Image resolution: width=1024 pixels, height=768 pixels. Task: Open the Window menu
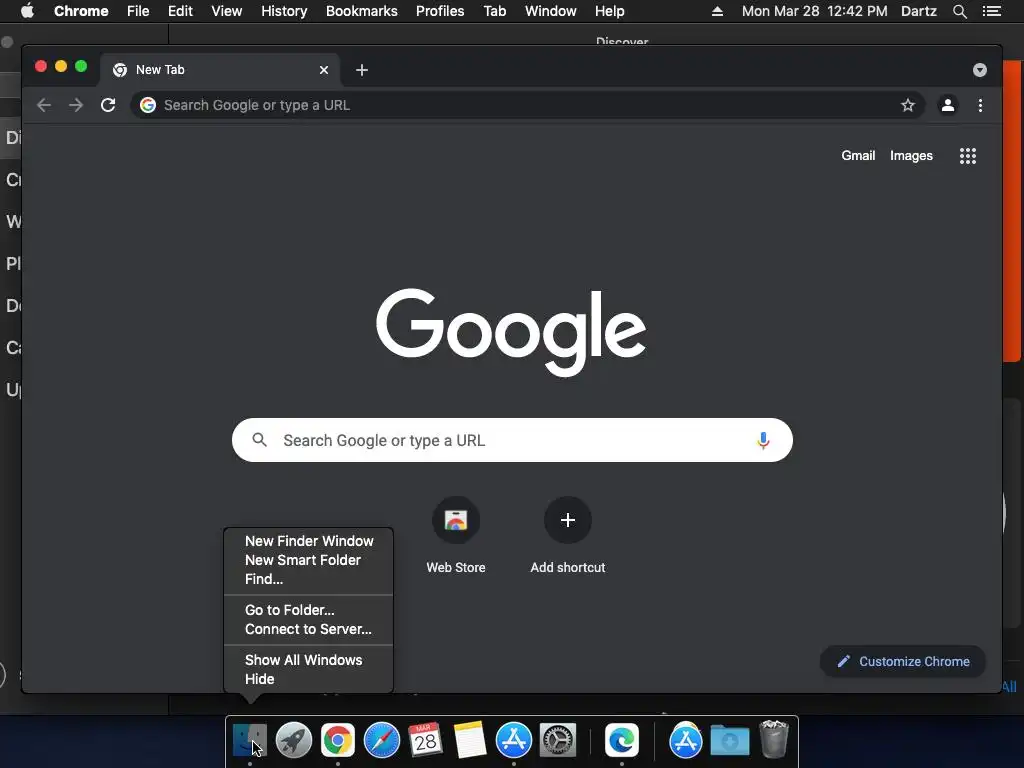pyautogui.click(x=551, y=11)
